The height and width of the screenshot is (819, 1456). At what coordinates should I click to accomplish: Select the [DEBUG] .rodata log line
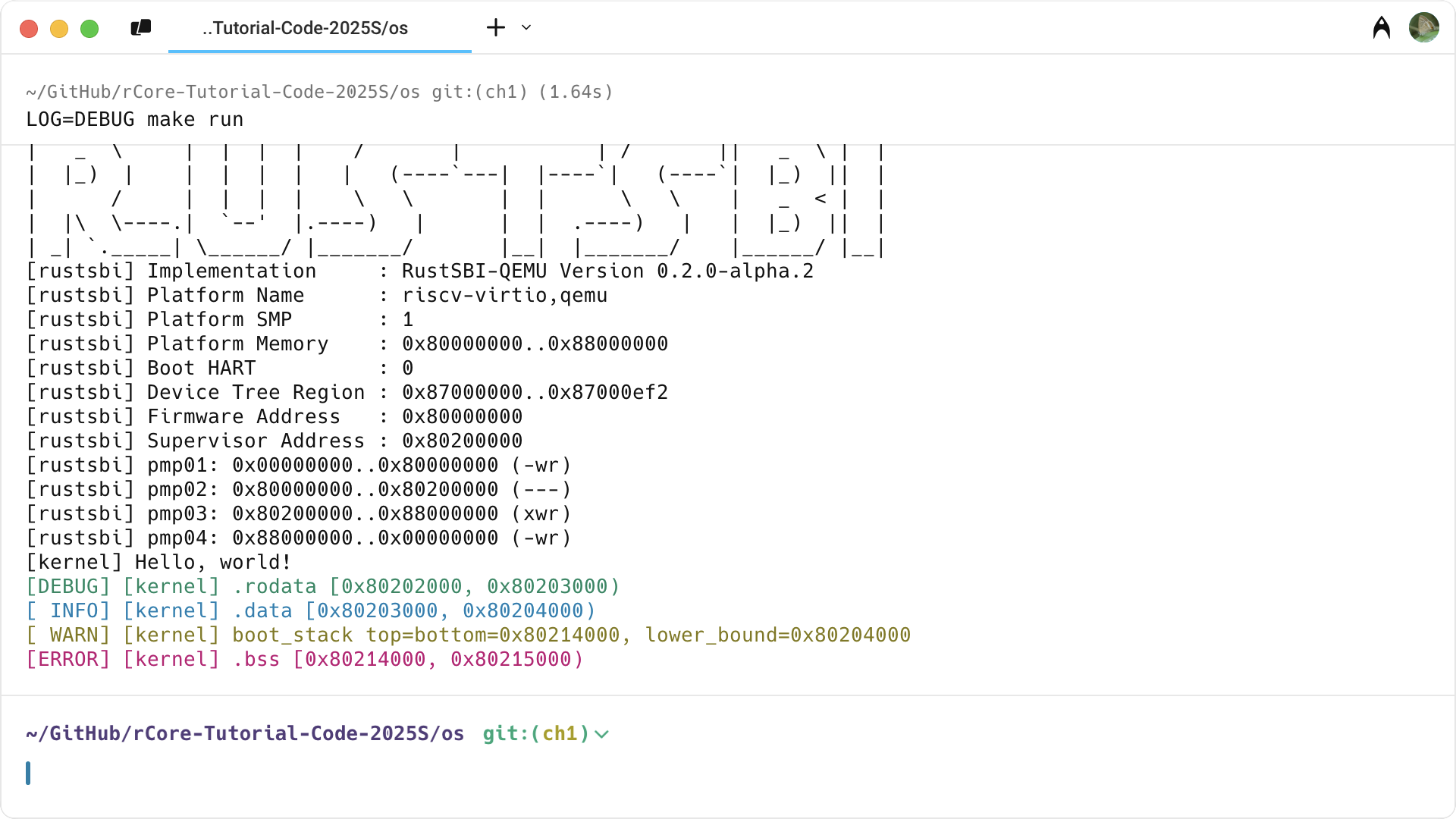click(x=323, y=586)
